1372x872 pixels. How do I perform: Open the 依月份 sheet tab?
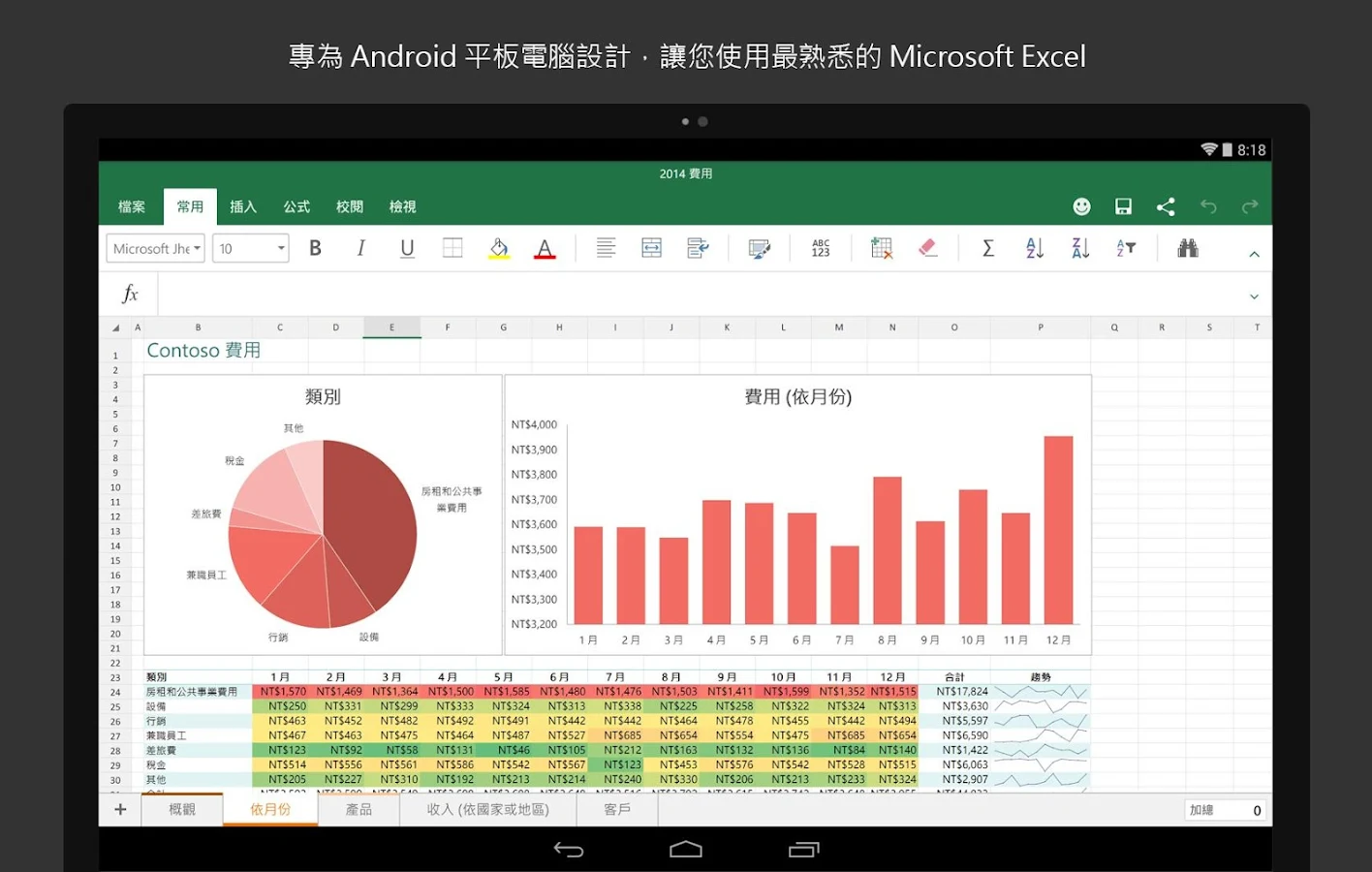270,809
